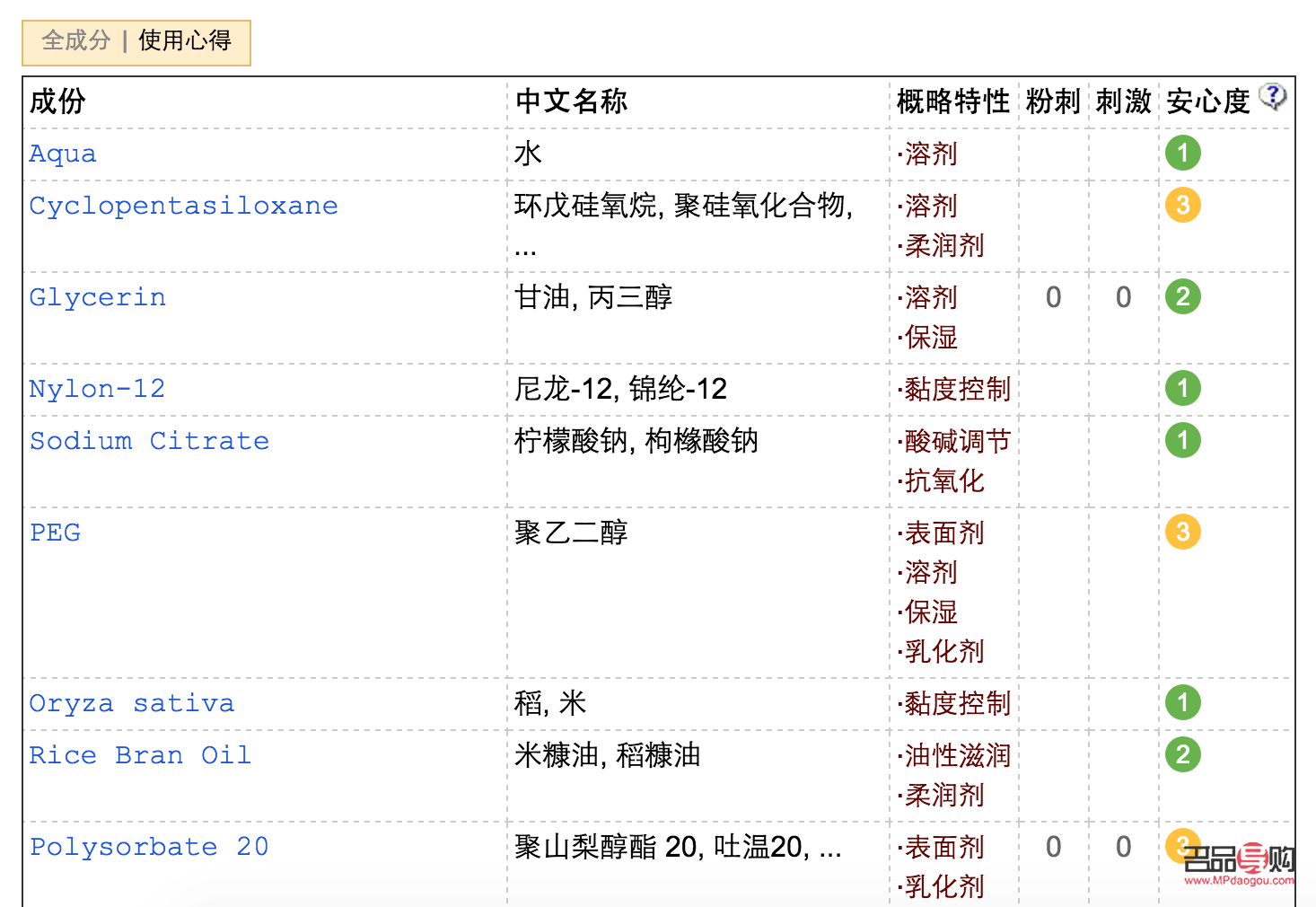Click the Glycerin ingredient link
1316x907 pixels.
click(97, 296)
